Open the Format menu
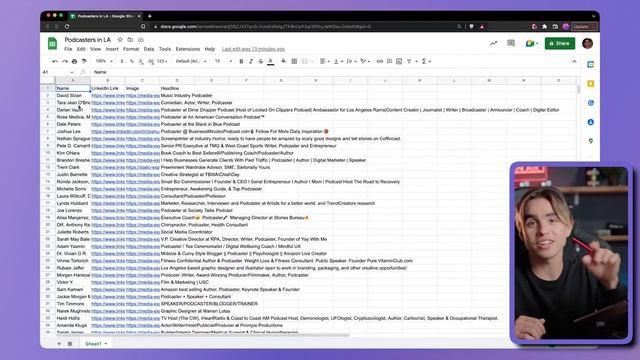 [131, 49]
